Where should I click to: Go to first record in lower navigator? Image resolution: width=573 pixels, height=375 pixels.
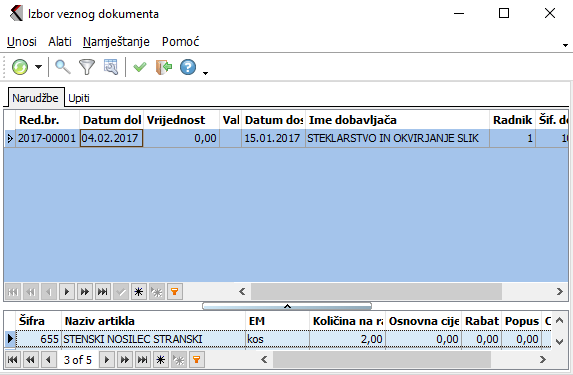13,360
